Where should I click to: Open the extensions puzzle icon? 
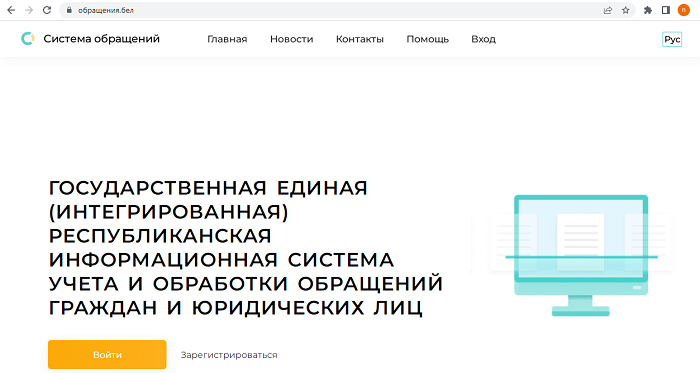click(x=648, y=10)
